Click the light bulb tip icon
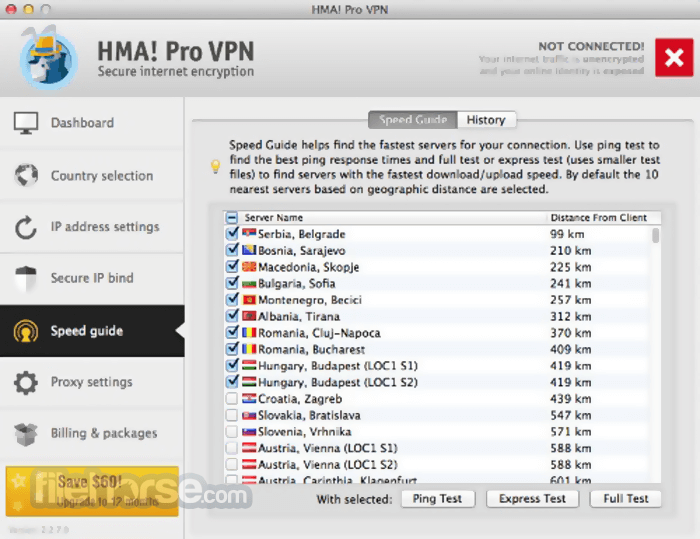 216,167
